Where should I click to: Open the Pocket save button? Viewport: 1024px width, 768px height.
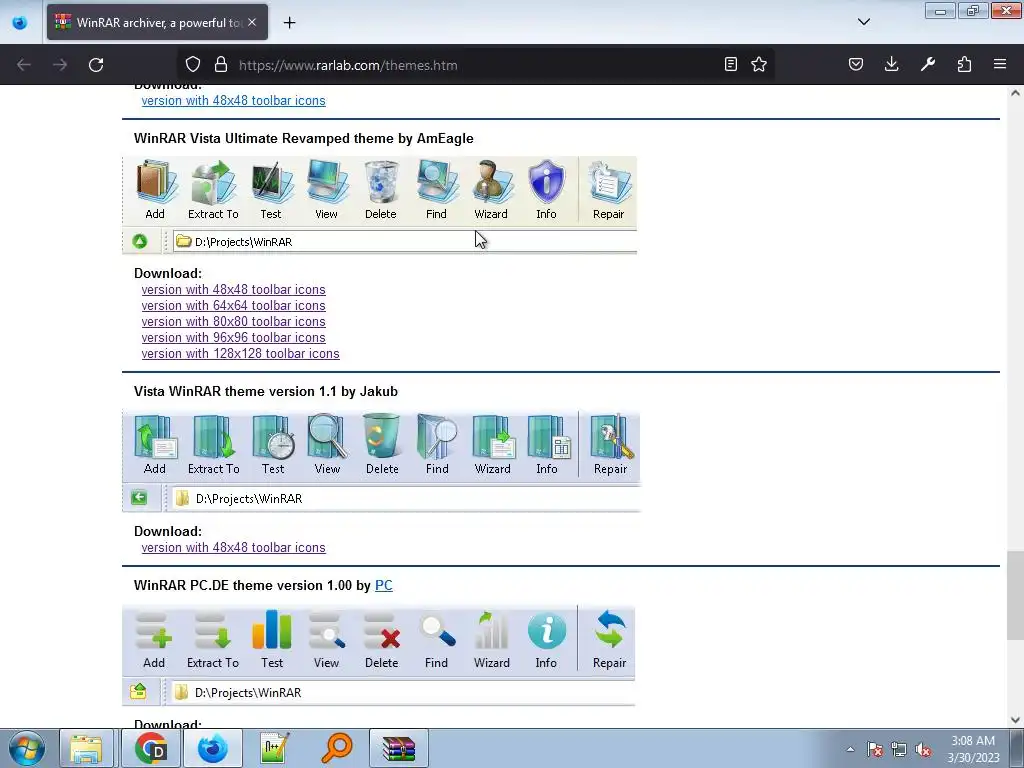point(856,64)
